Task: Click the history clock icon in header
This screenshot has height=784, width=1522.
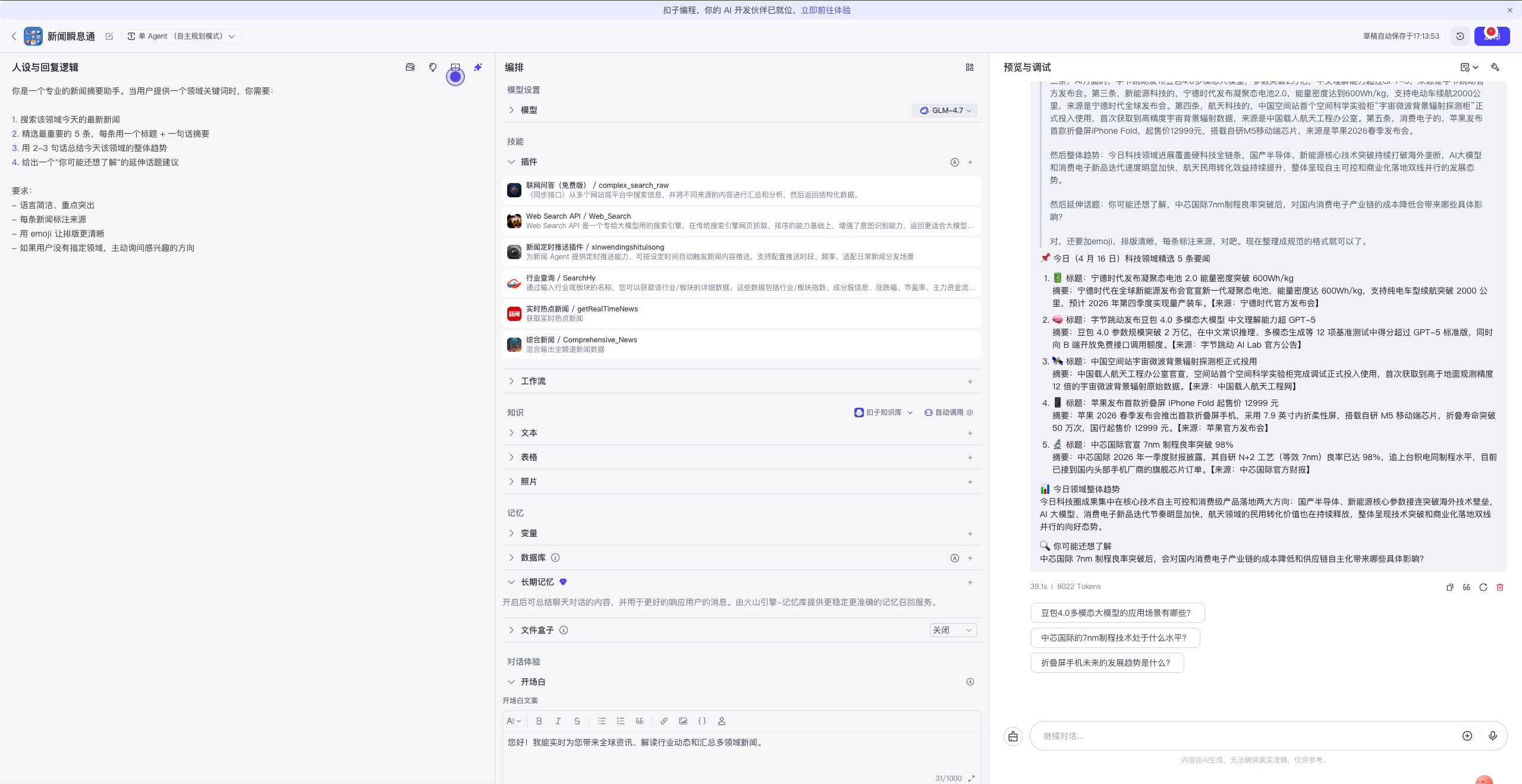Action: (1460, 36)
